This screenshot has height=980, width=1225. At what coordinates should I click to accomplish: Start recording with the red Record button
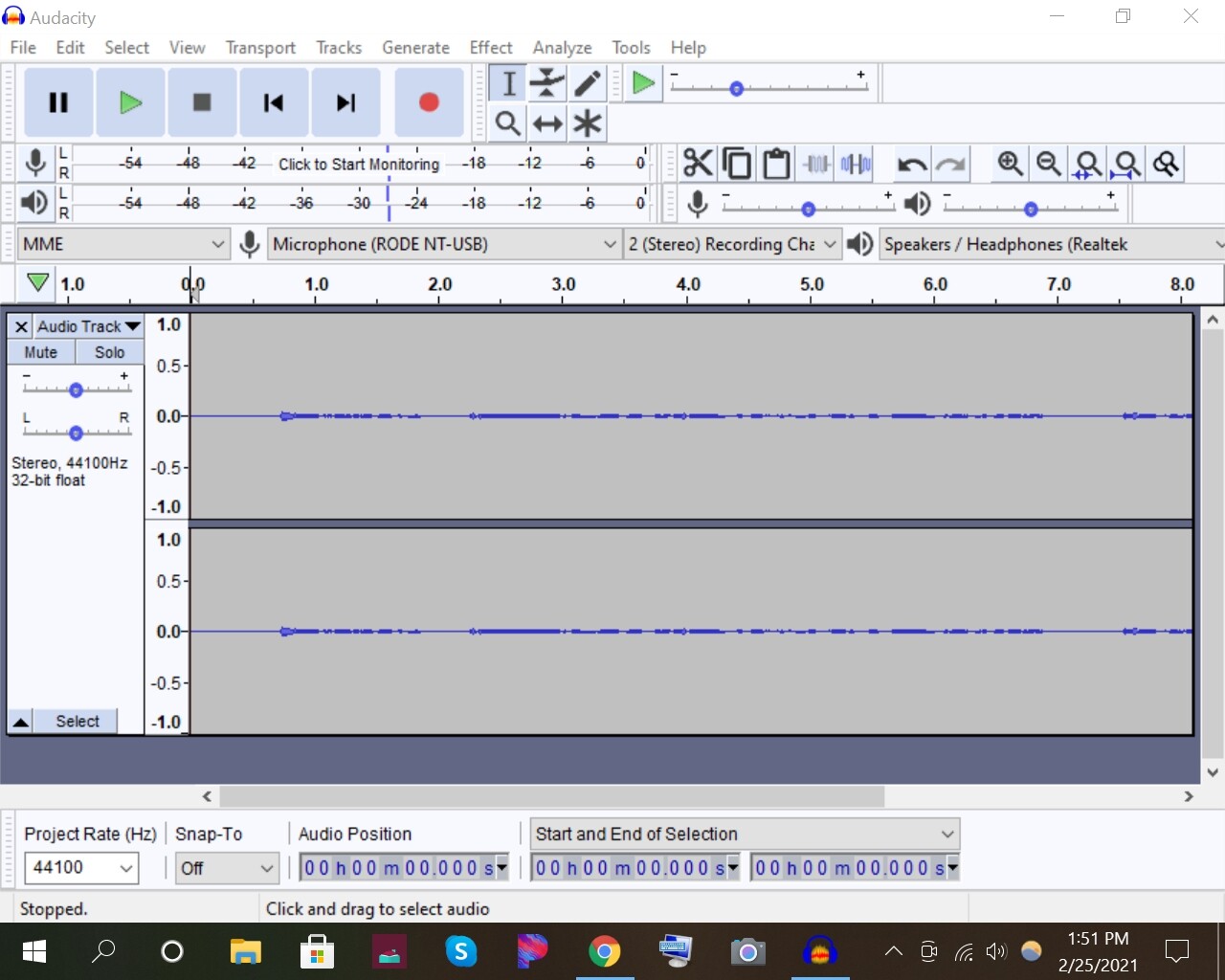coord(429,102)
